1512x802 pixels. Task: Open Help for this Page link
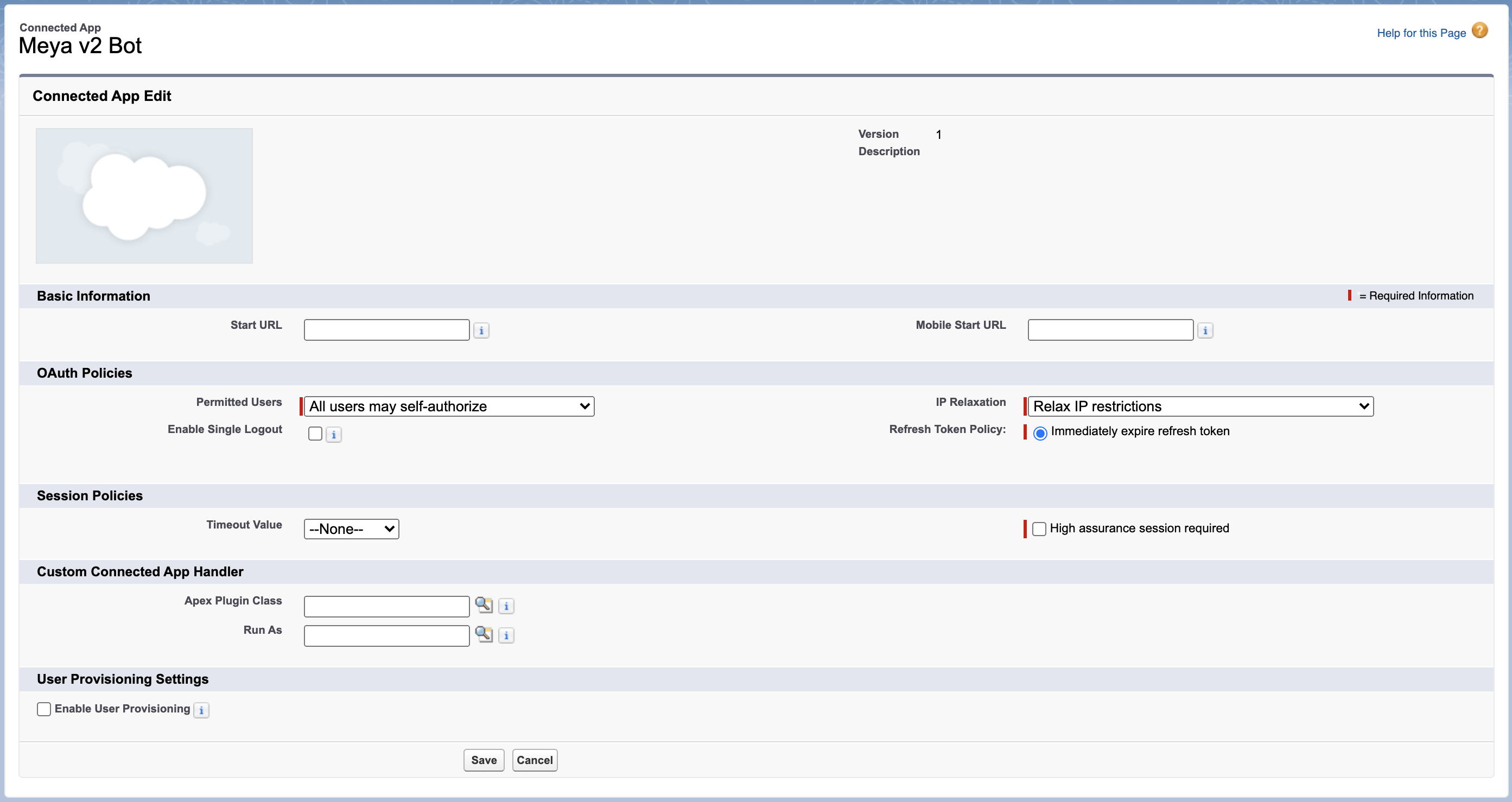(1421, 33)
